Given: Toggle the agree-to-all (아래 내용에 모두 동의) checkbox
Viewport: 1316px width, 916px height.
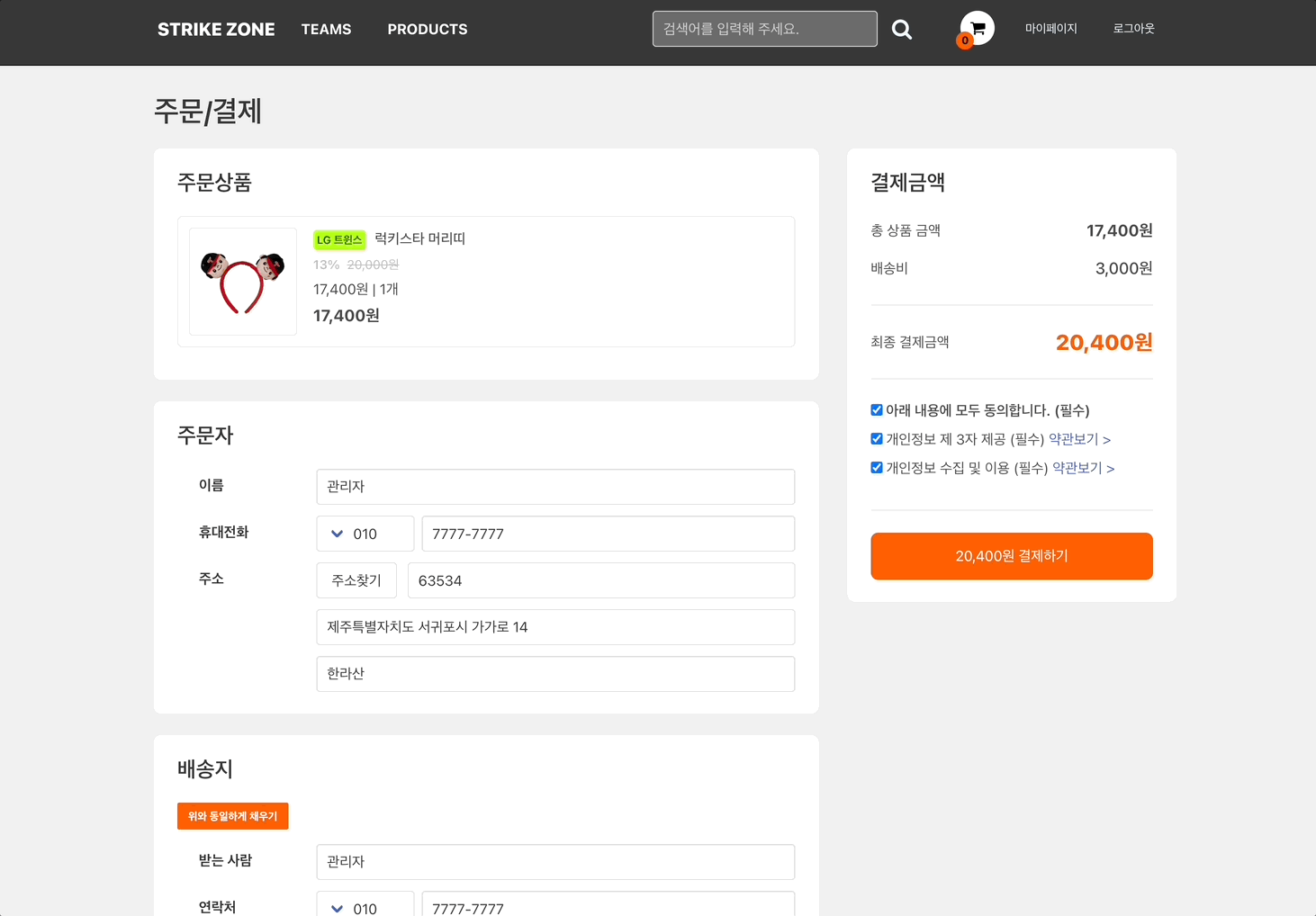Looking at the screenshot, I should (877, 410).
